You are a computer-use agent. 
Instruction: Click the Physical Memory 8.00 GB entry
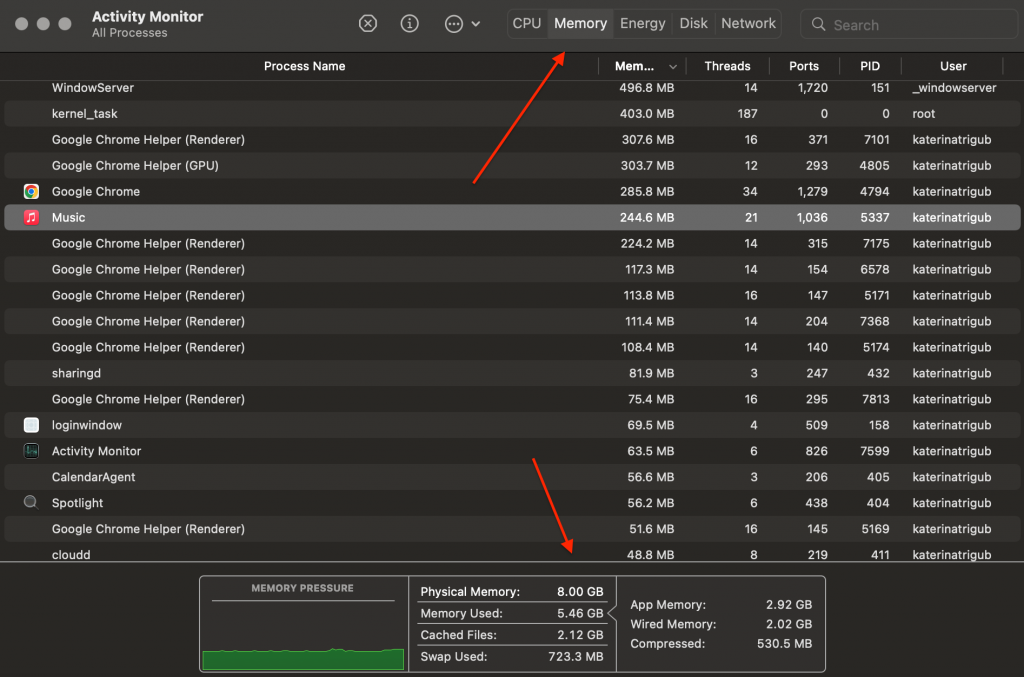click(512, 591)
